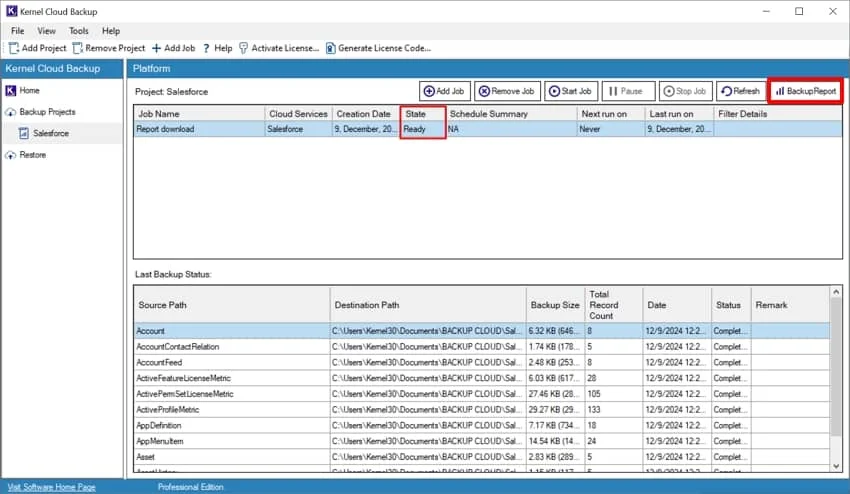Click the Kernel app icon in the title bar
This screenshot has width=850, height=494.
tap(11, 11)
